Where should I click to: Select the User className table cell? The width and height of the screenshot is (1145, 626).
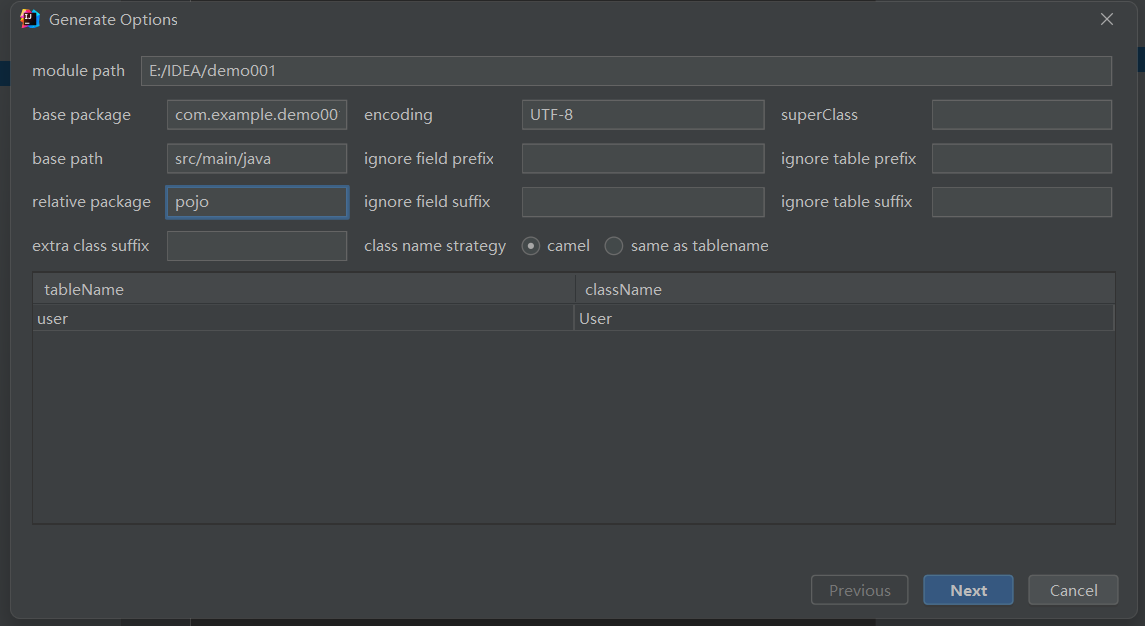pos(843,318)
